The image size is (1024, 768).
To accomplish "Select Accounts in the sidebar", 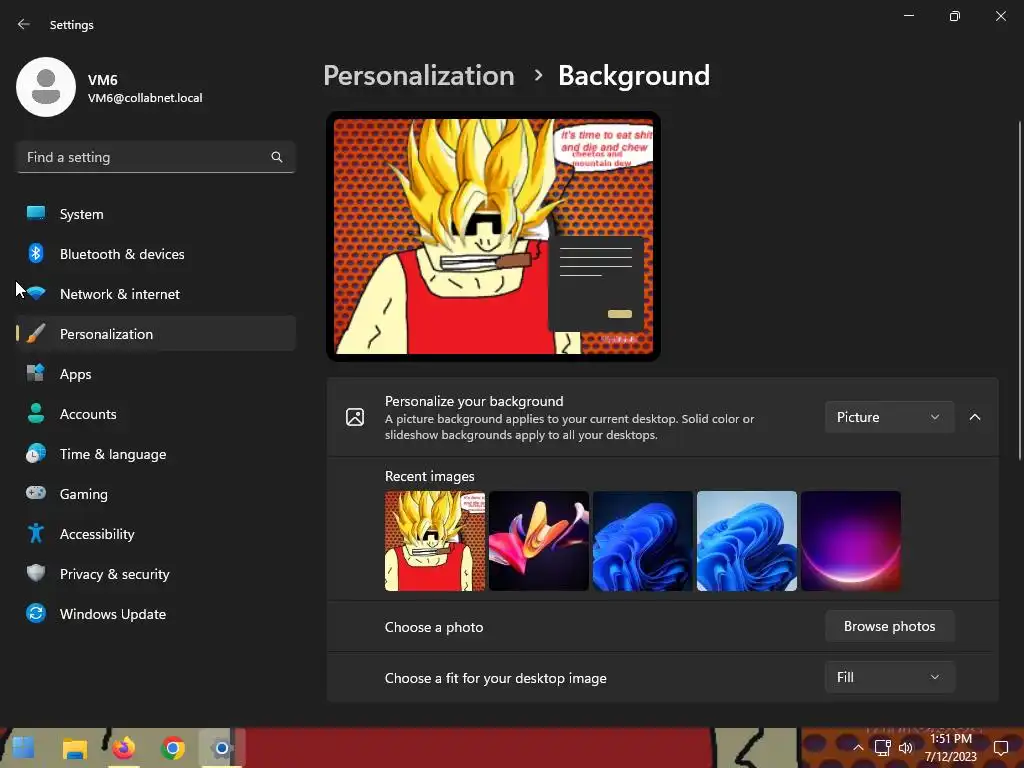I will [x=156, y=413].
